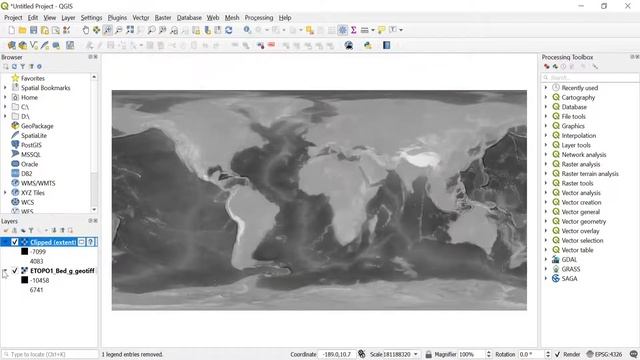Click the Refresh map icon
Viewport: 640px width, 360px height.
tap(229, 30)
